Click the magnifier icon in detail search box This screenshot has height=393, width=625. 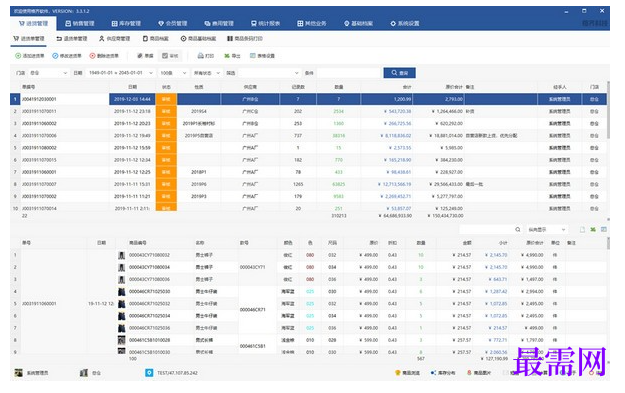[x=518, y=230]
